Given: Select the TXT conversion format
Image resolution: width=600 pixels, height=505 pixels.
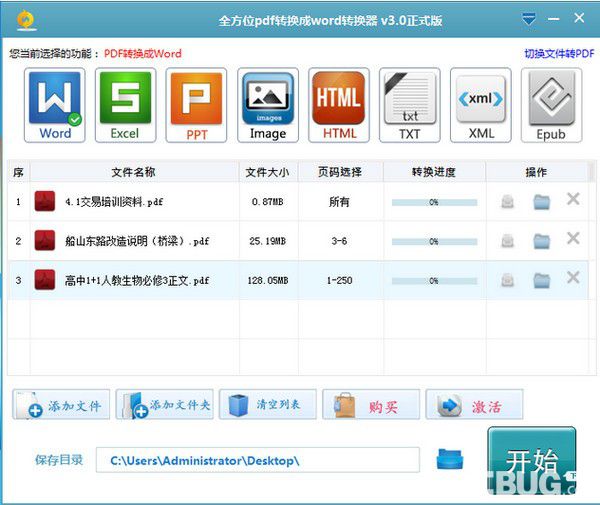Looking at the screenshot, I should point(410,105).
